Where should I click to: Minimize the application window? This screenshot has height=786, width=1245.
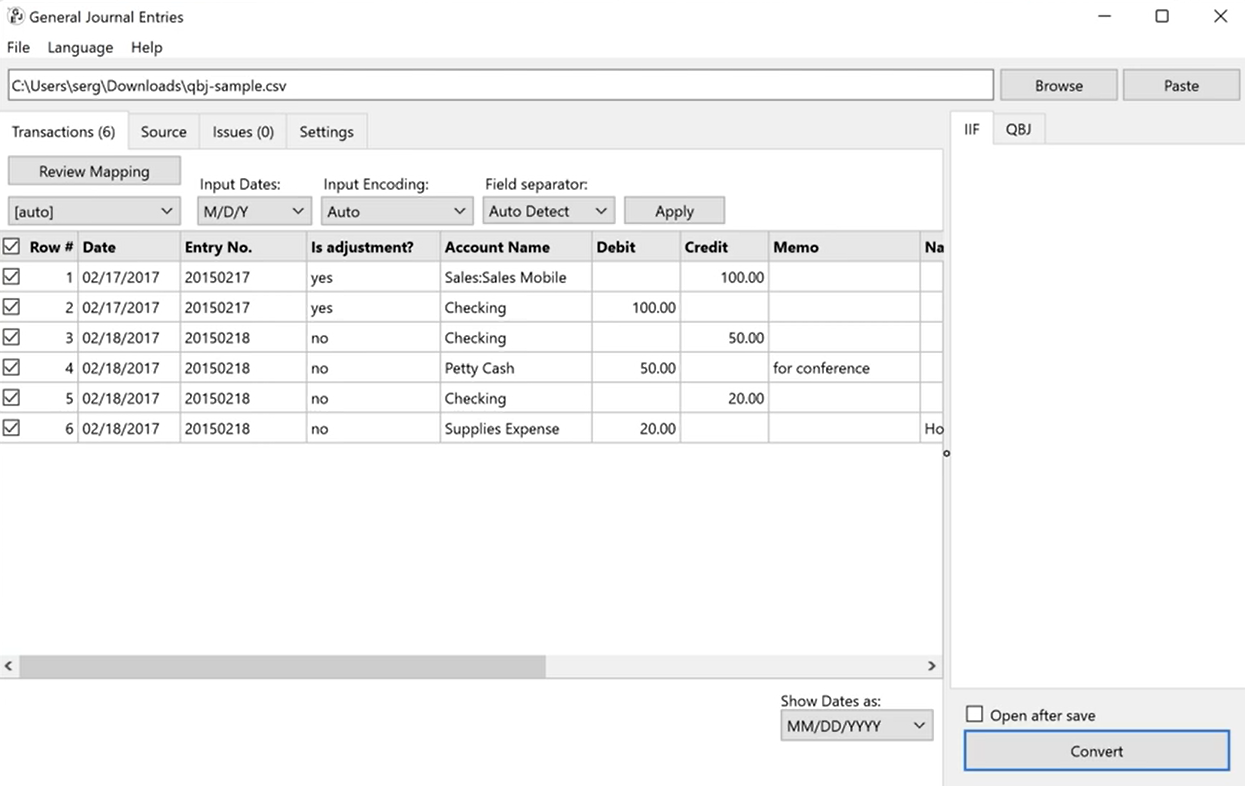point(1104,16)
